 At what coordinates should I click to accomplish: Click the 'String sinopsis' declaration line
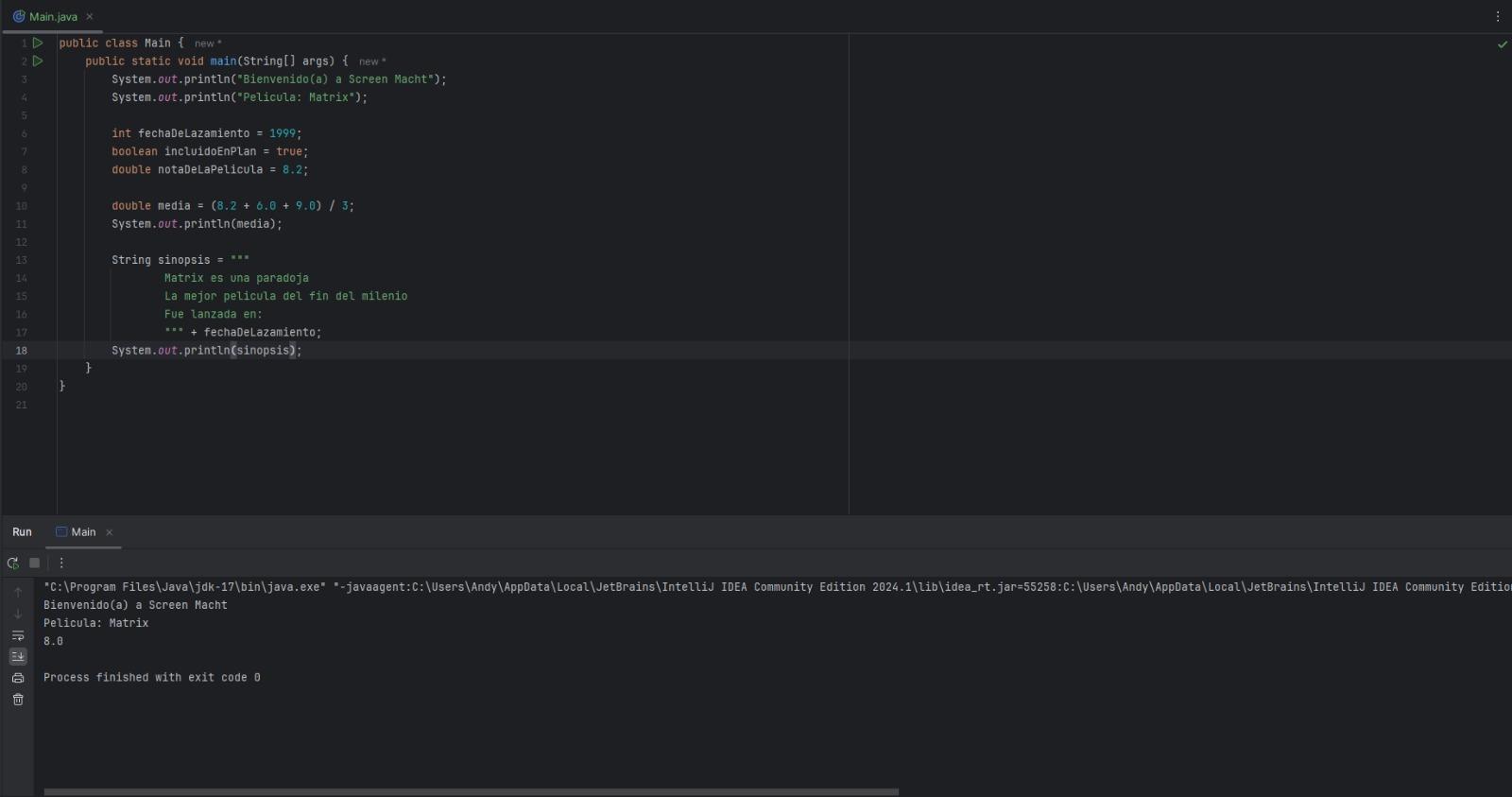click(180, 260)
